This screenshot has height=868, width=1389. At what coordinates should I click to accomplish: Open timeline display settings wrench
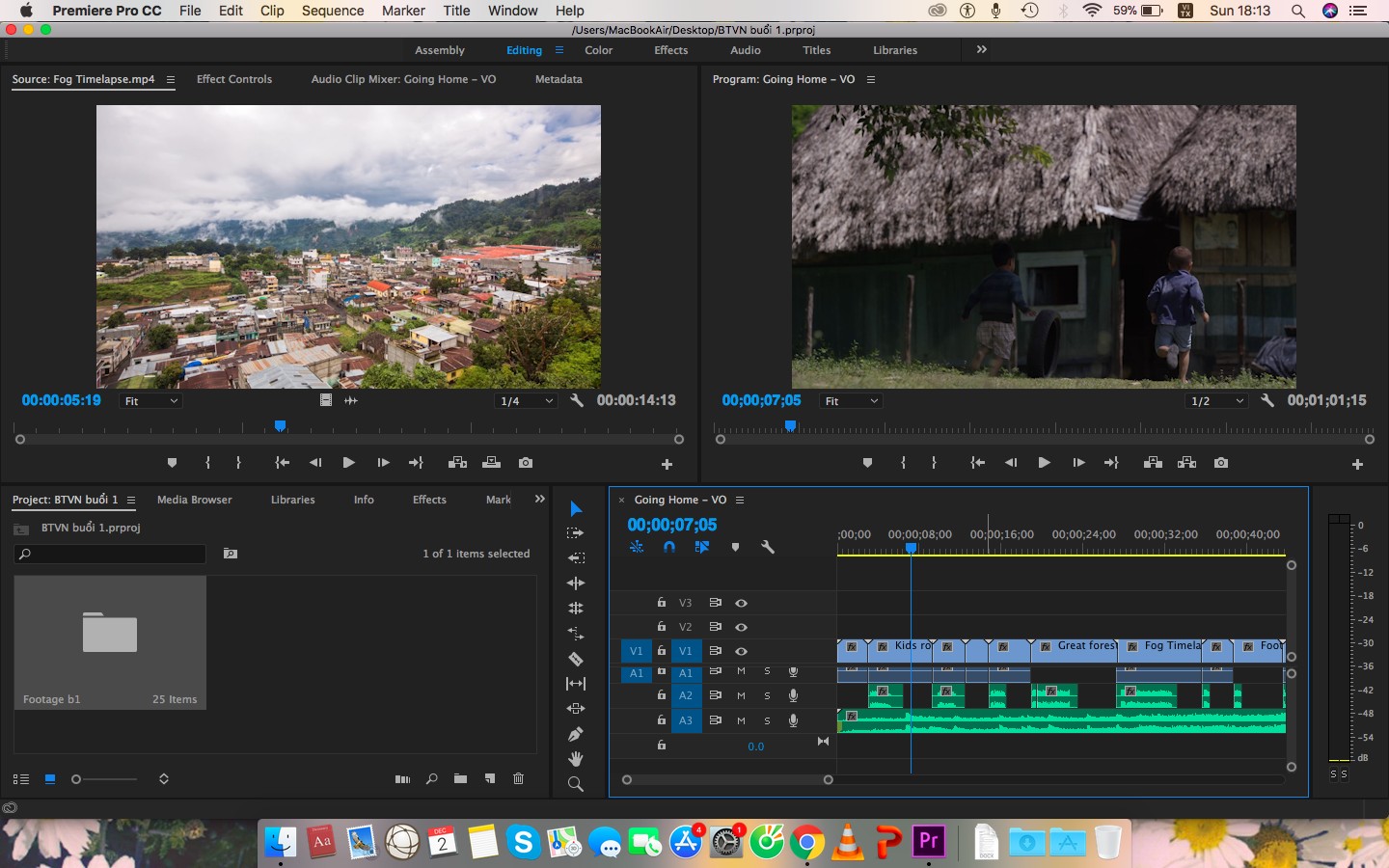(768, 547)
